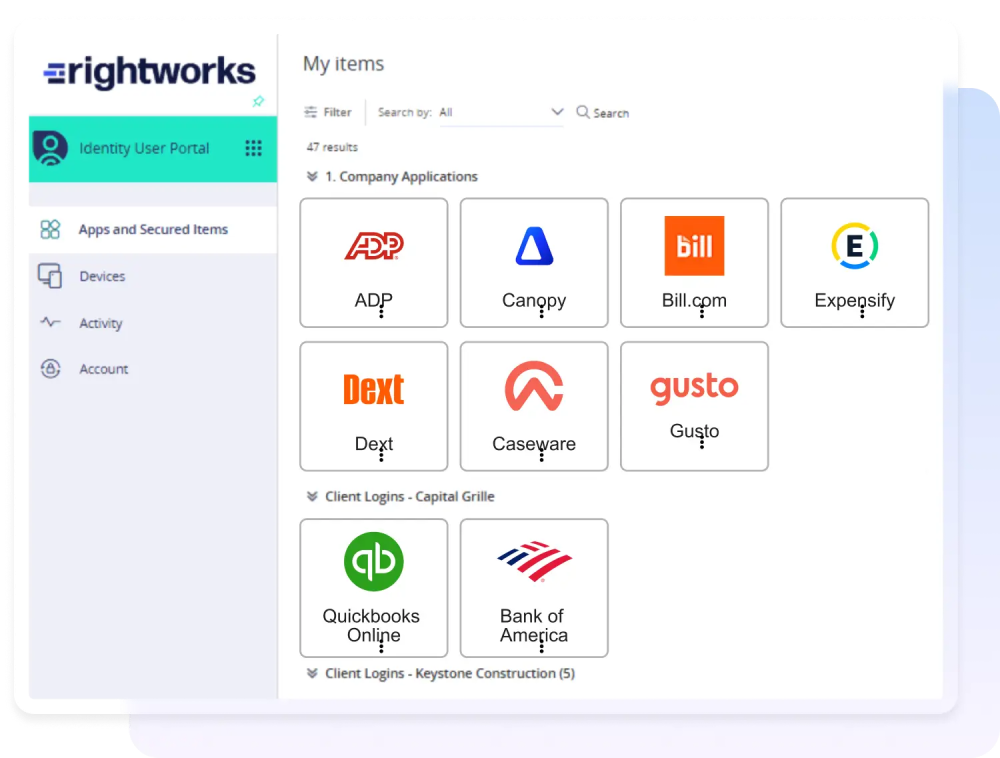
Task: Go to Account settings
Action: pyautogui.click(x=104, y=369)
